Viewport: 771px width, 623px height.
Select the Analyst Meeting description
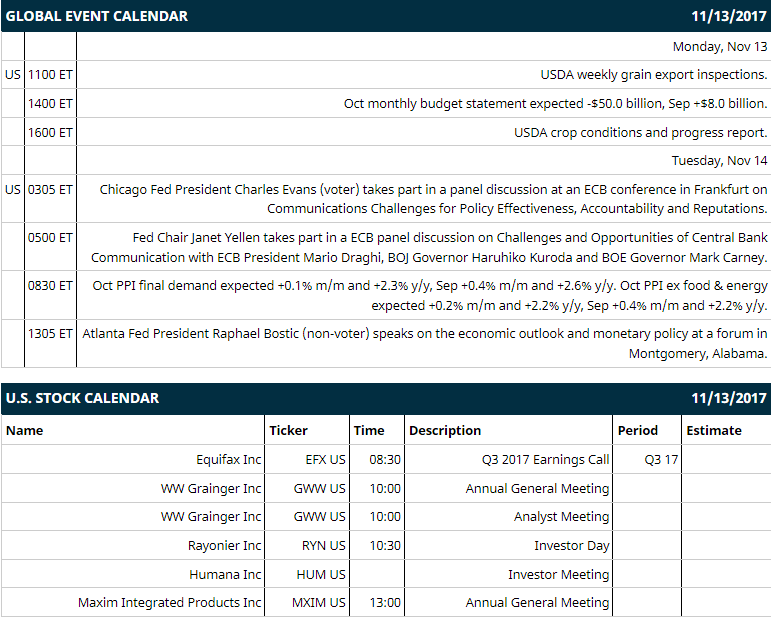(x=562, y=517)
